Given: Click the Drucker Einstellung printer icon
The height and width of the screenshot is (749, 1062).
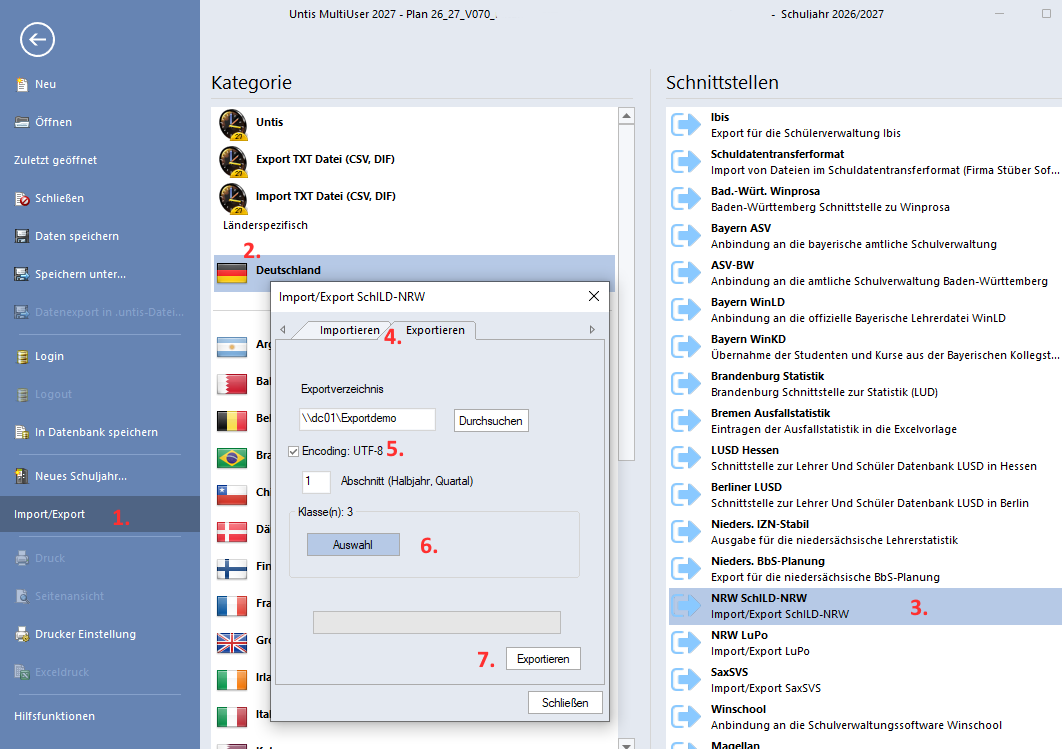Looking at the screenshot, I should pos(22,635).
